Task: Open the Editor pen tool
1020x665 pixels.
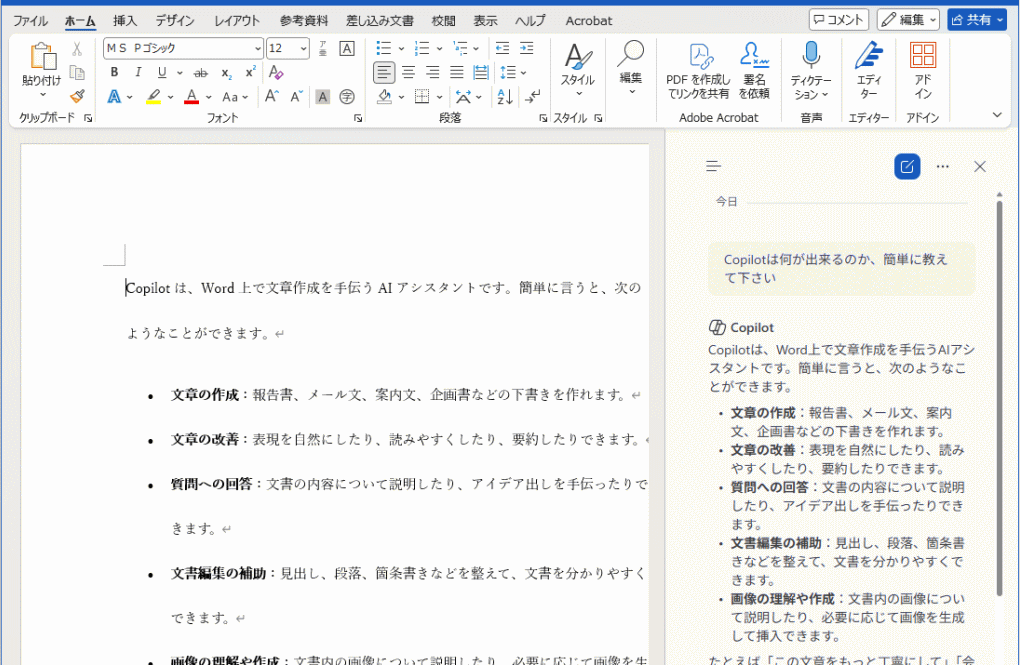Action: (x=868, y=70)
